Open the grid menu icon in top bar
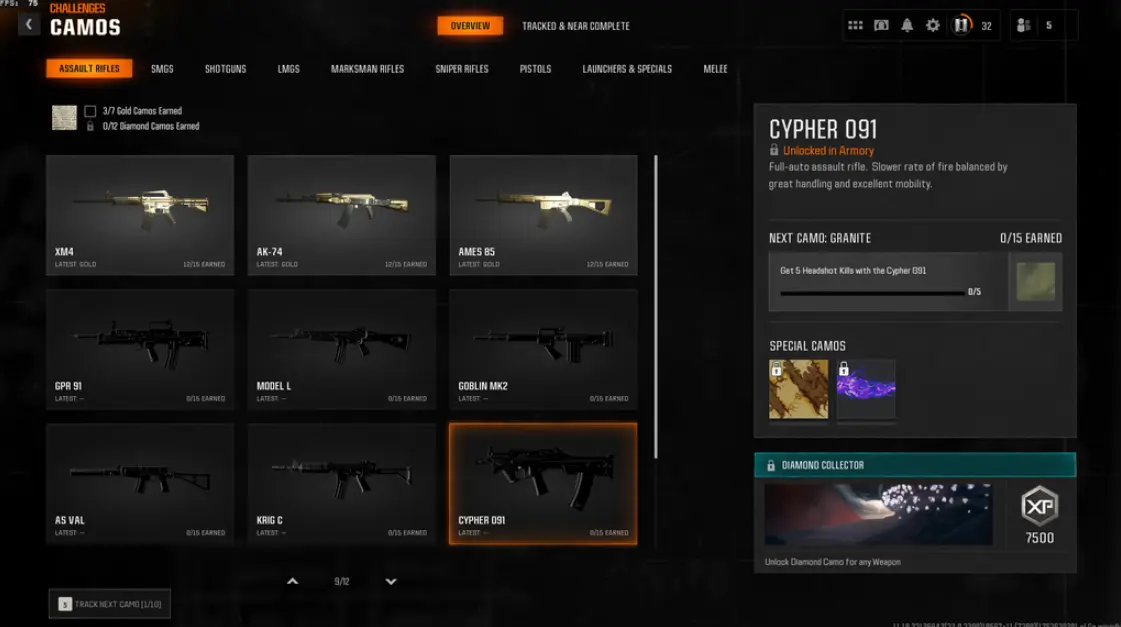This screenshot has width=1121, height=627. [855, 25]
